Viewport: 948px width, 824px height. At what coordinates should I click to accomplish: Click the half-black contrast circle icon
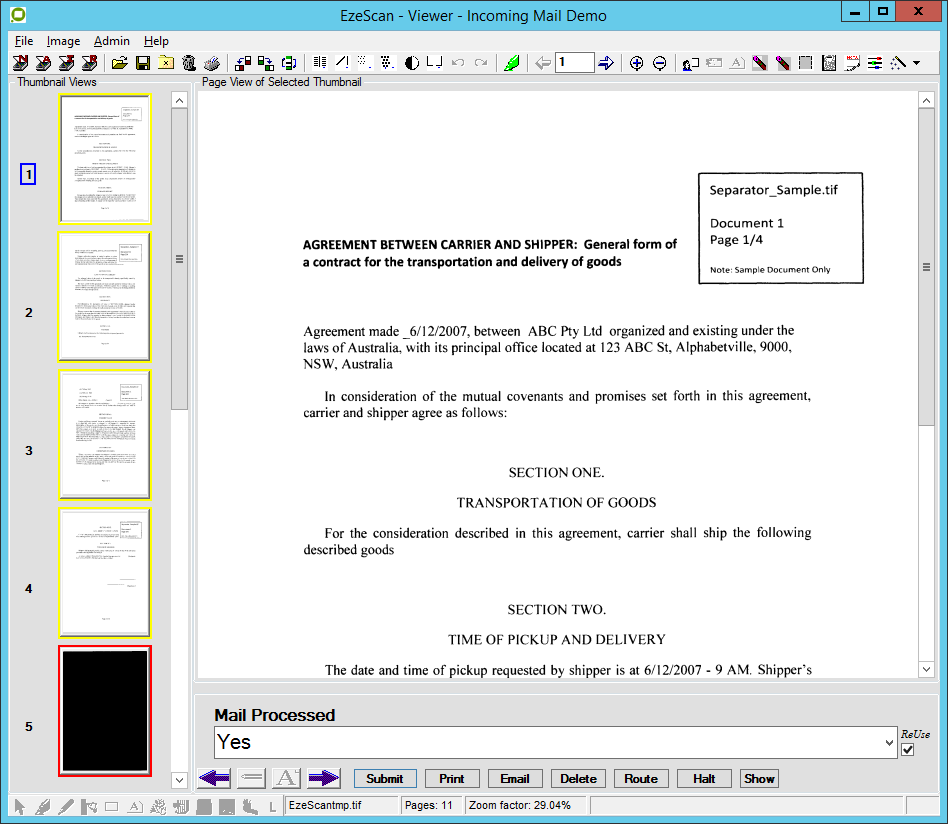point(411,63)
